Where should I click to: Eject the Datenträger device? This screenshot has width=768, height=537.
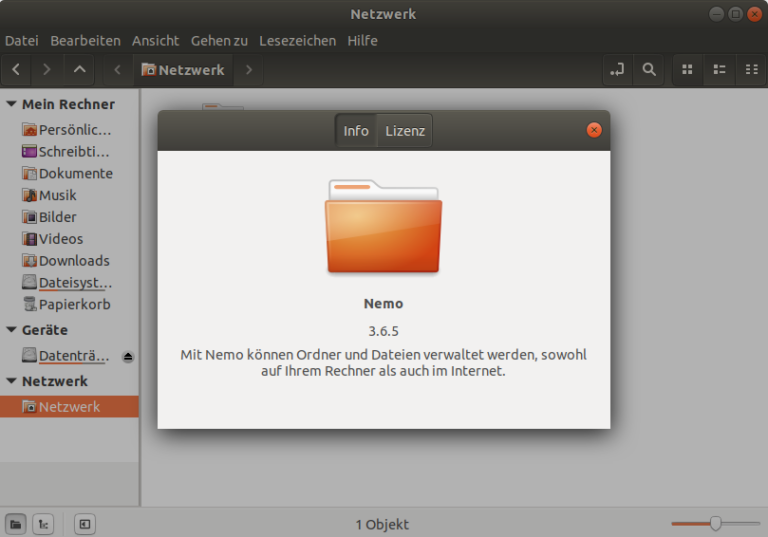(128, 357)
